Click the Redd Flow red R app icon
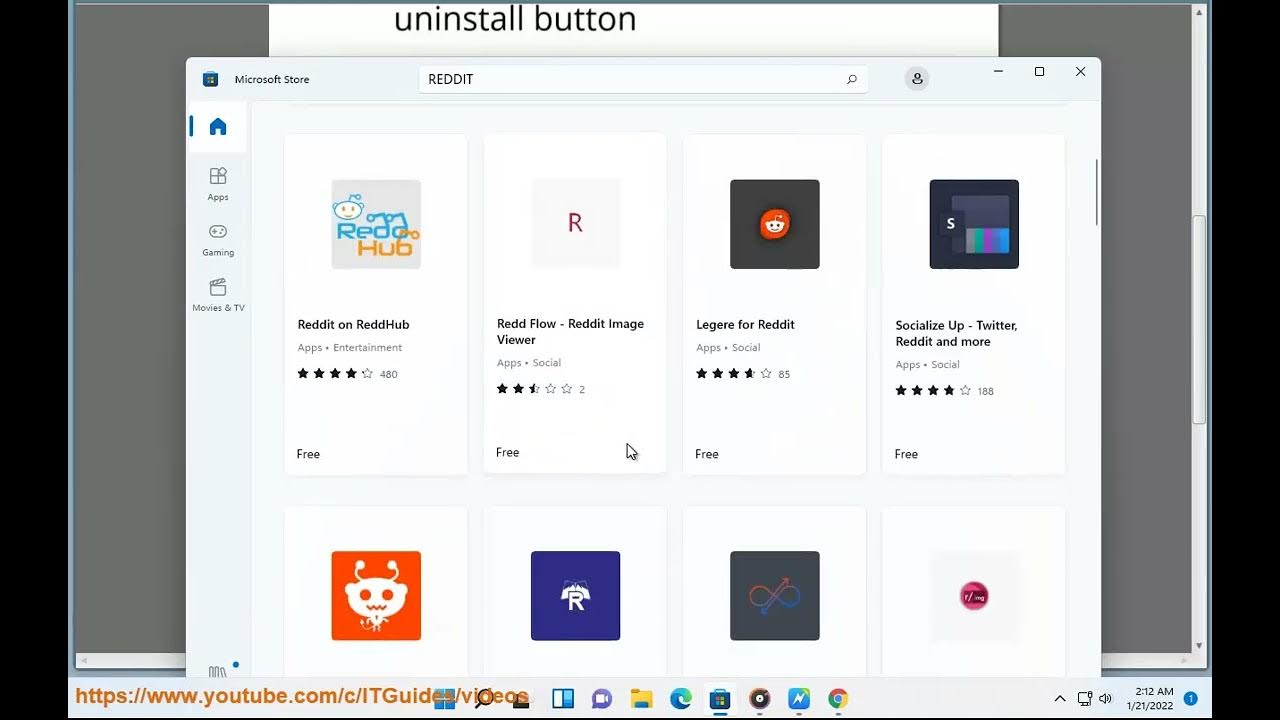1280x720 pixels. [x=575, y=223]
